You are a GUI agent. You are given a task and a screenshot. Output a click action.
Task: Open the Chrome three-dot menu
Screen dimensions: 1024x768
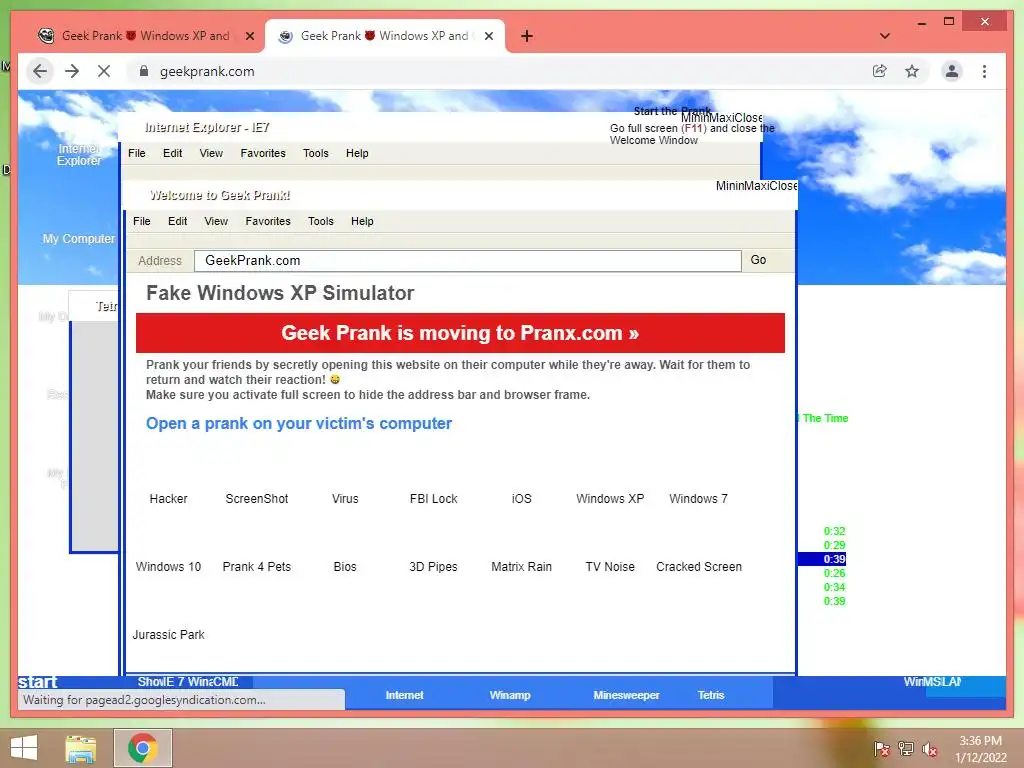pyautogui.click(x=984, y=71)
